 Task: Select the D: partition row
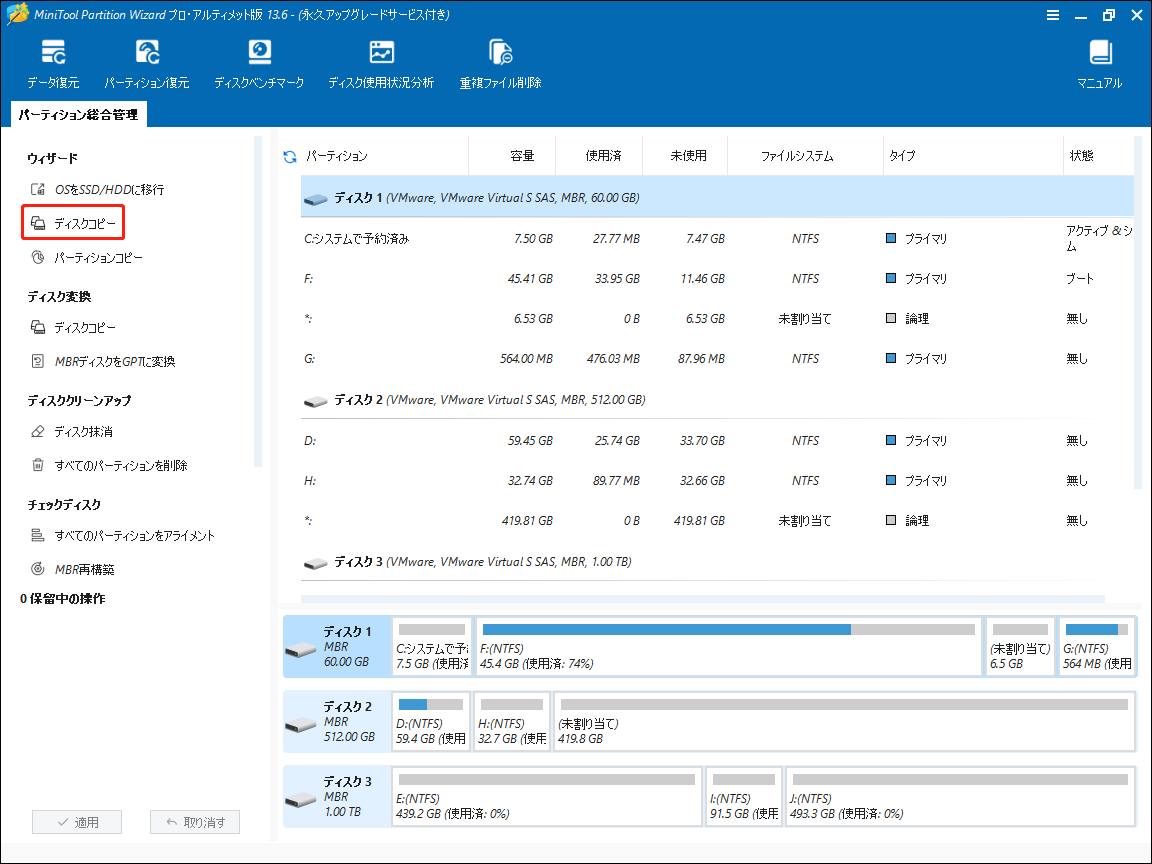pyautogui.click(x=717, y=441)
